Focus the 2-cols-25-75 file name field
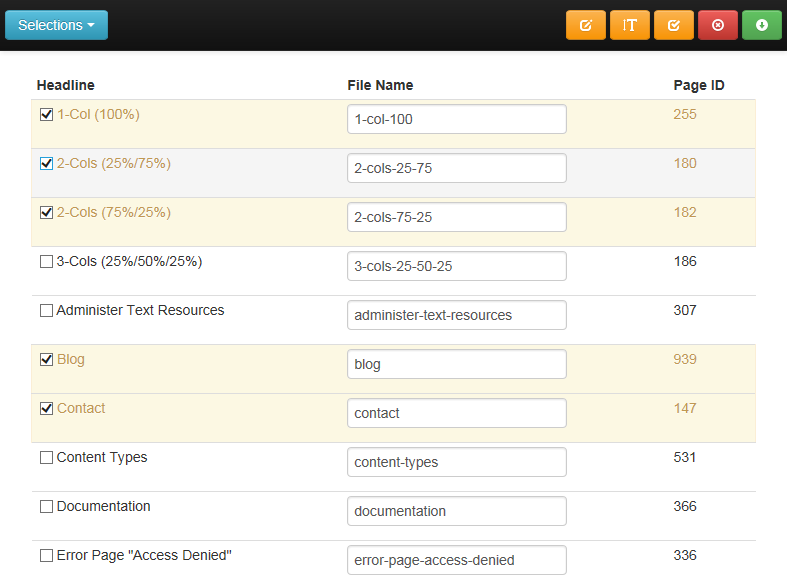 point(457,168)
